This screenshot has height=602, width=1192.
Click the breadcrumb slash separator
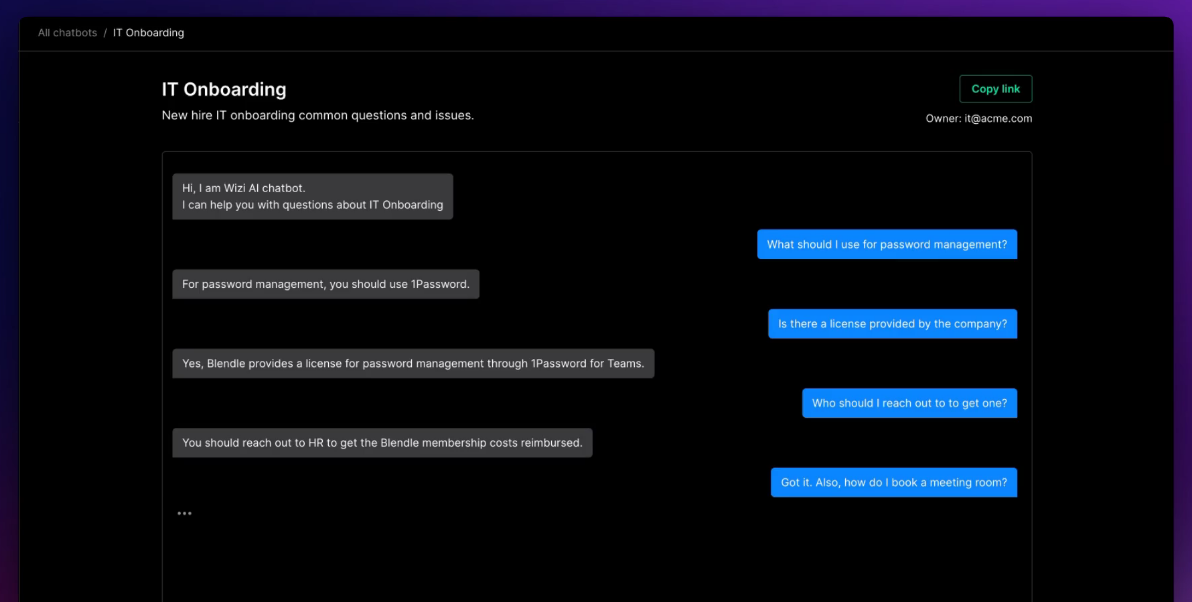(105, 33)
